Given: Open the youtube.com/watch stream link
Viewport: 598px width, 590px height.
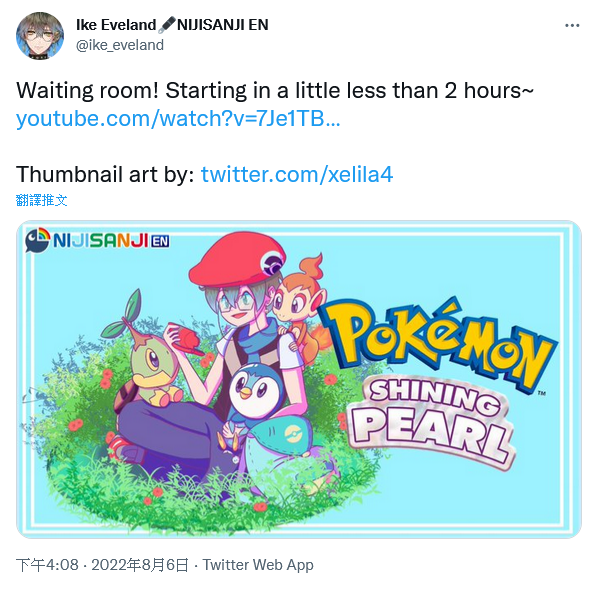Looking at the screenshot, I should coord(178,119).
